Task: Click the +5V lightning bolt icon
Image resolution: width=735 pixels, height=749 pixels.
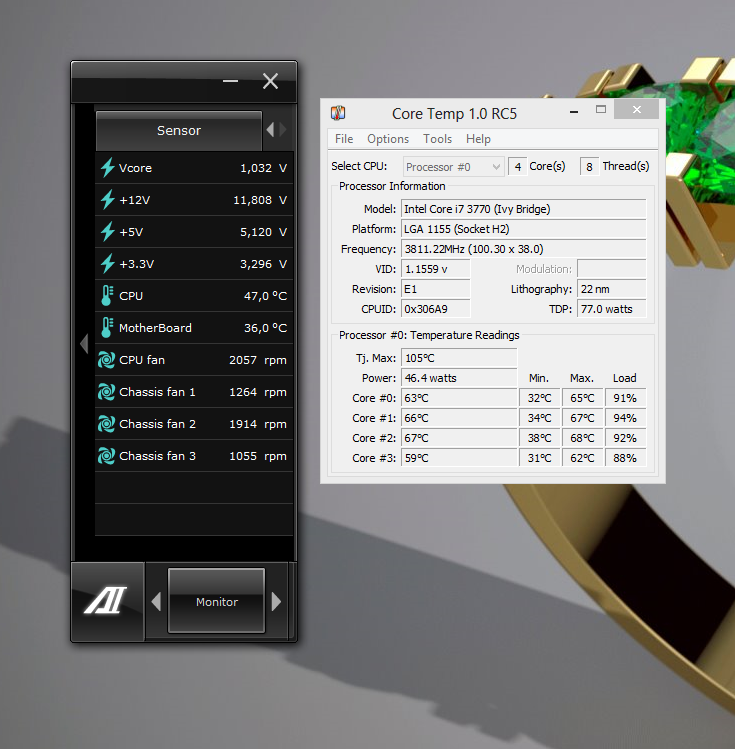Action: 107,232
